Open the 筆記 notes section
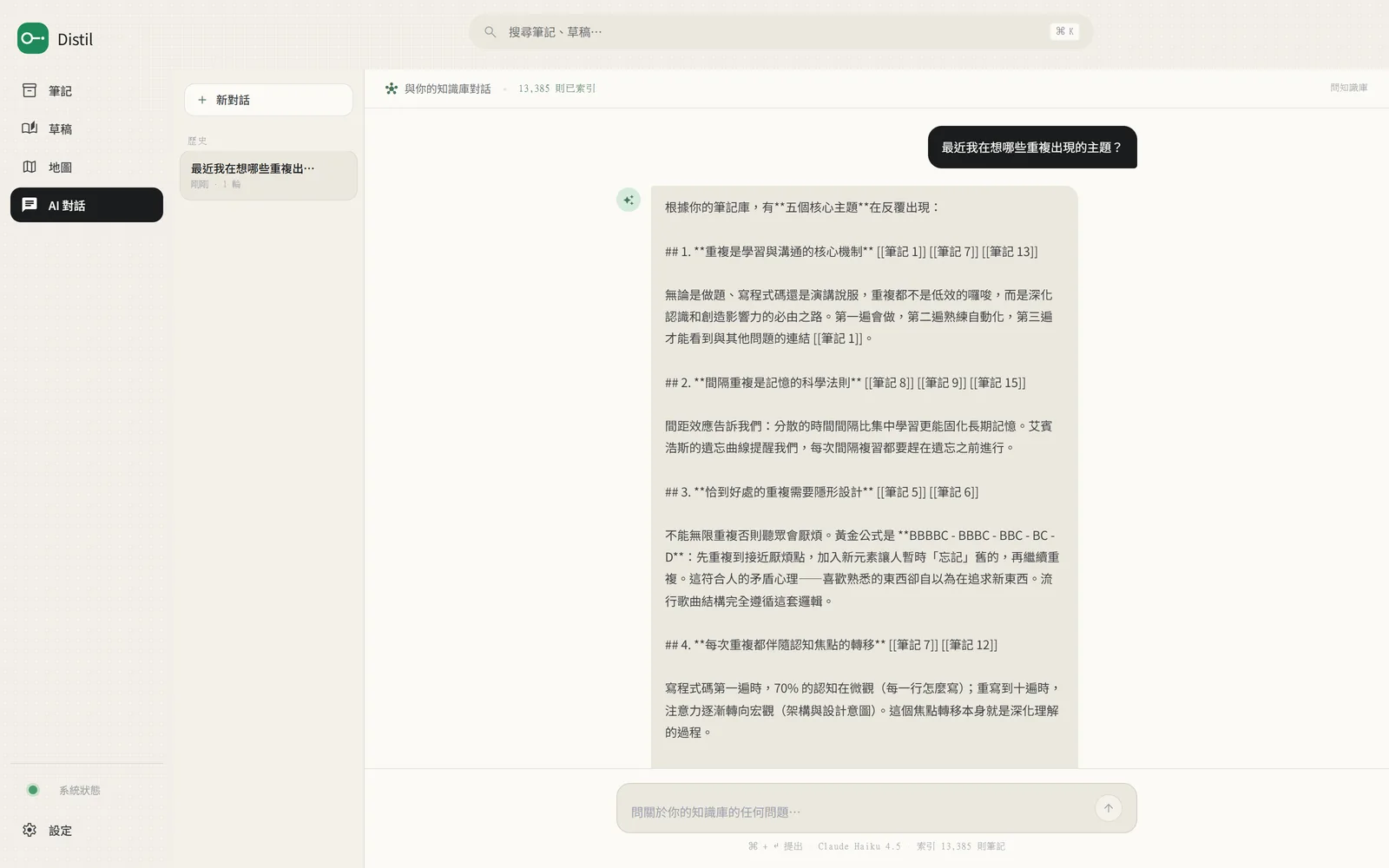The height and width of the screenshot is (868, 1389). [87, 90]
